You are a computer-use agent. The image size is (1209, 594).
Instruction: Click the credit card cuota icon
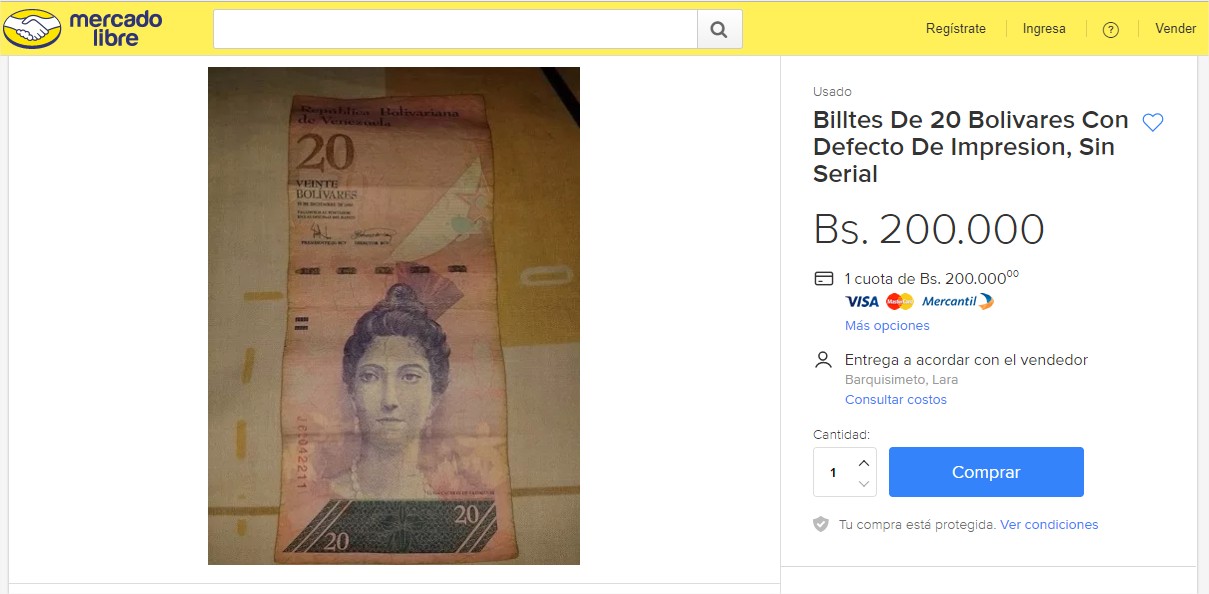[823, 278]
